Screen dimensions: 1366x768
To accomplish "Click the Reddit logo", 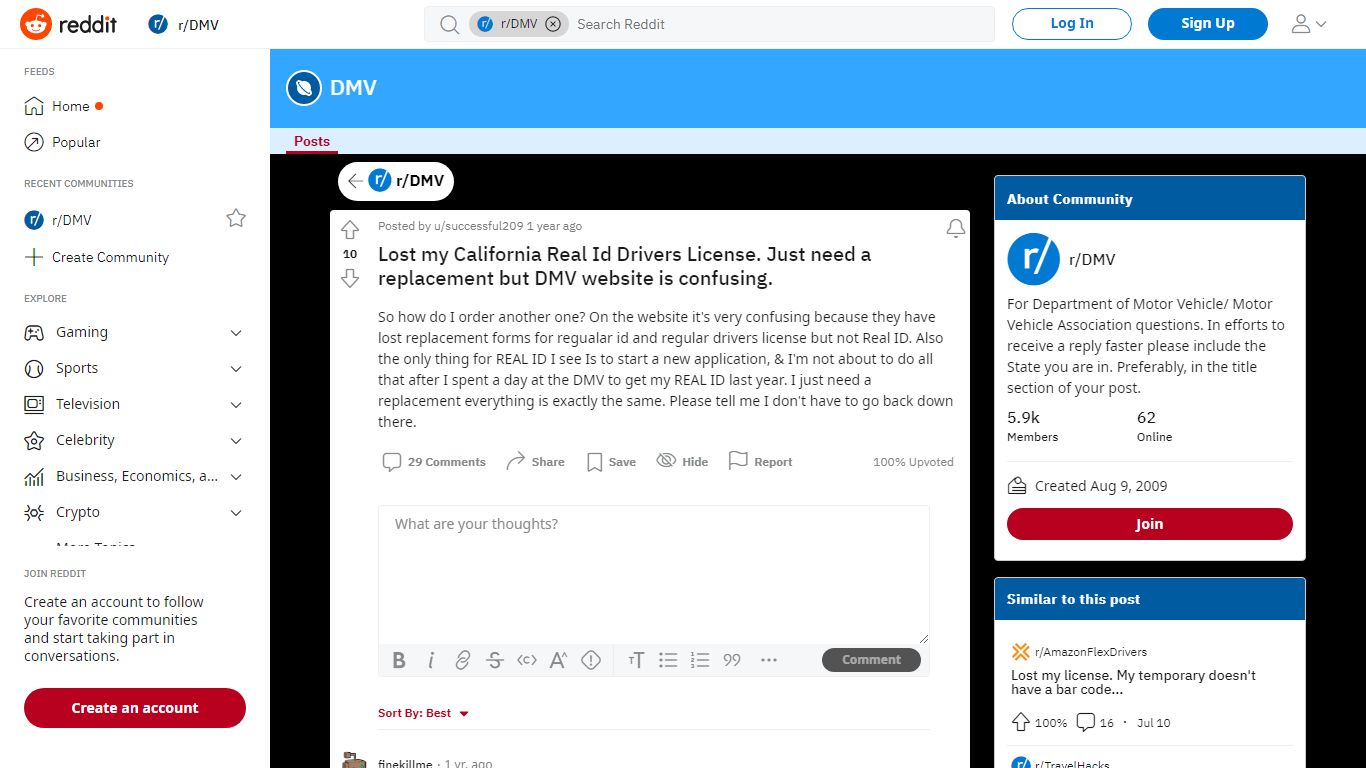I will tap(68, 24).
